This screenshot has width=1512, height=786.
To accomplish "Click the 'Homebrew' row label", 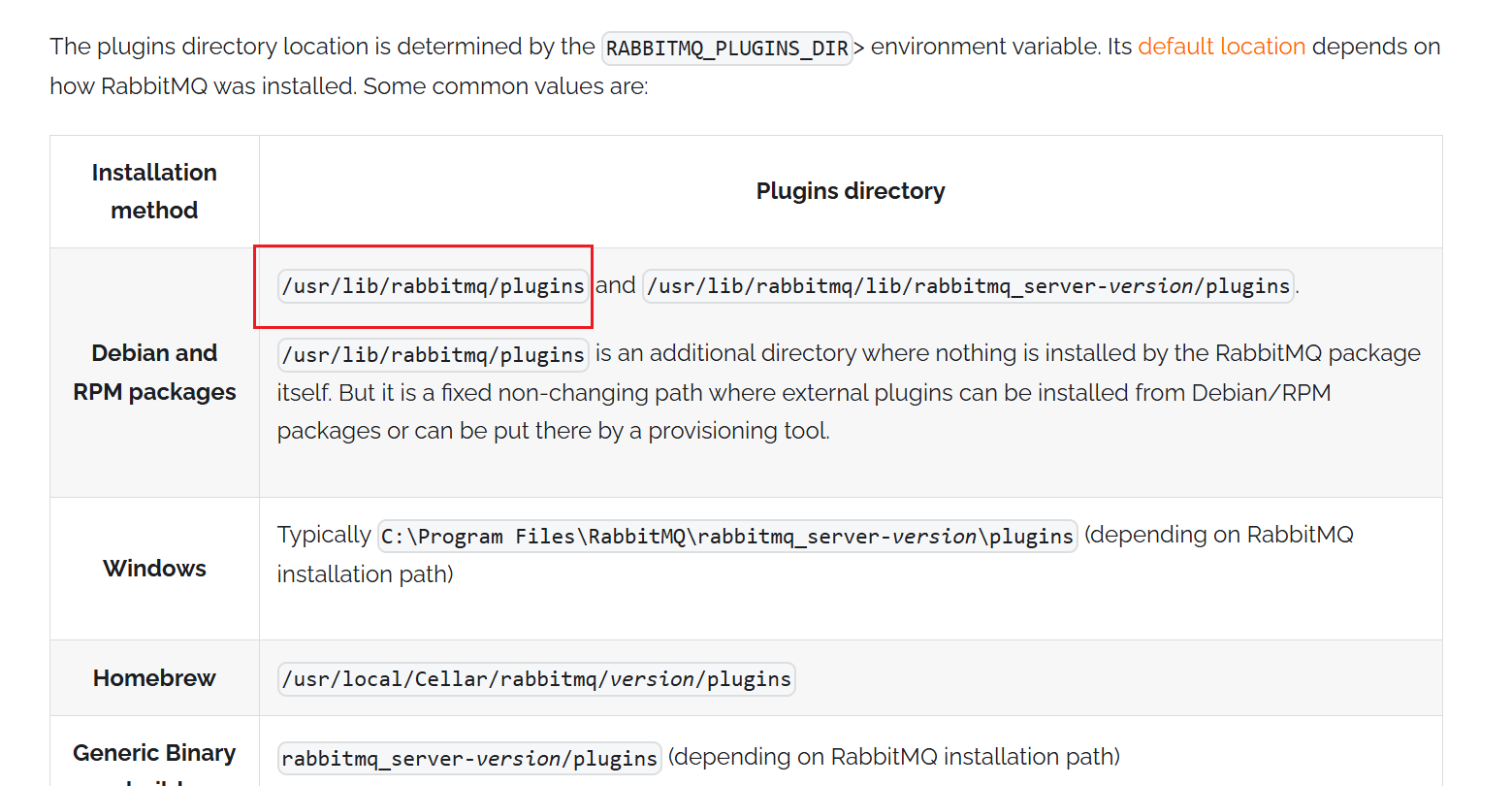I will click(x=154, y=678).
